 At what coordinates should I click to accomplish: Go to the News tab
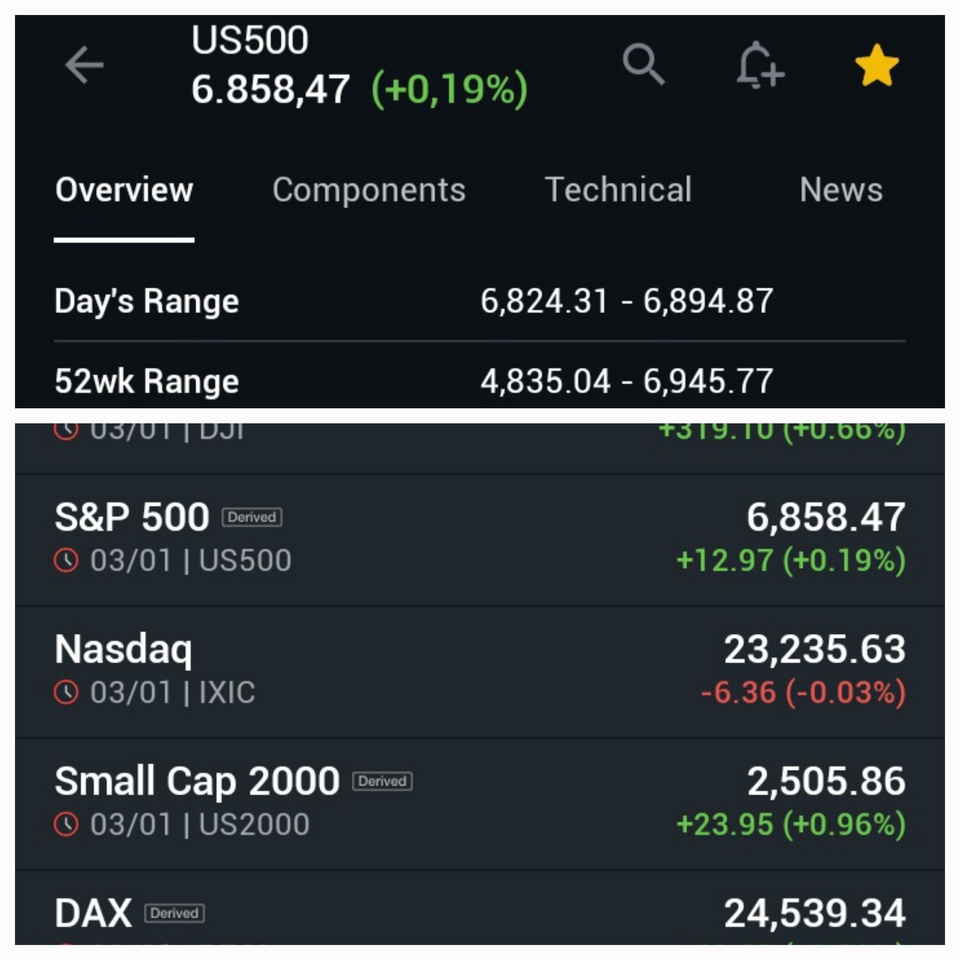point(841,190)
